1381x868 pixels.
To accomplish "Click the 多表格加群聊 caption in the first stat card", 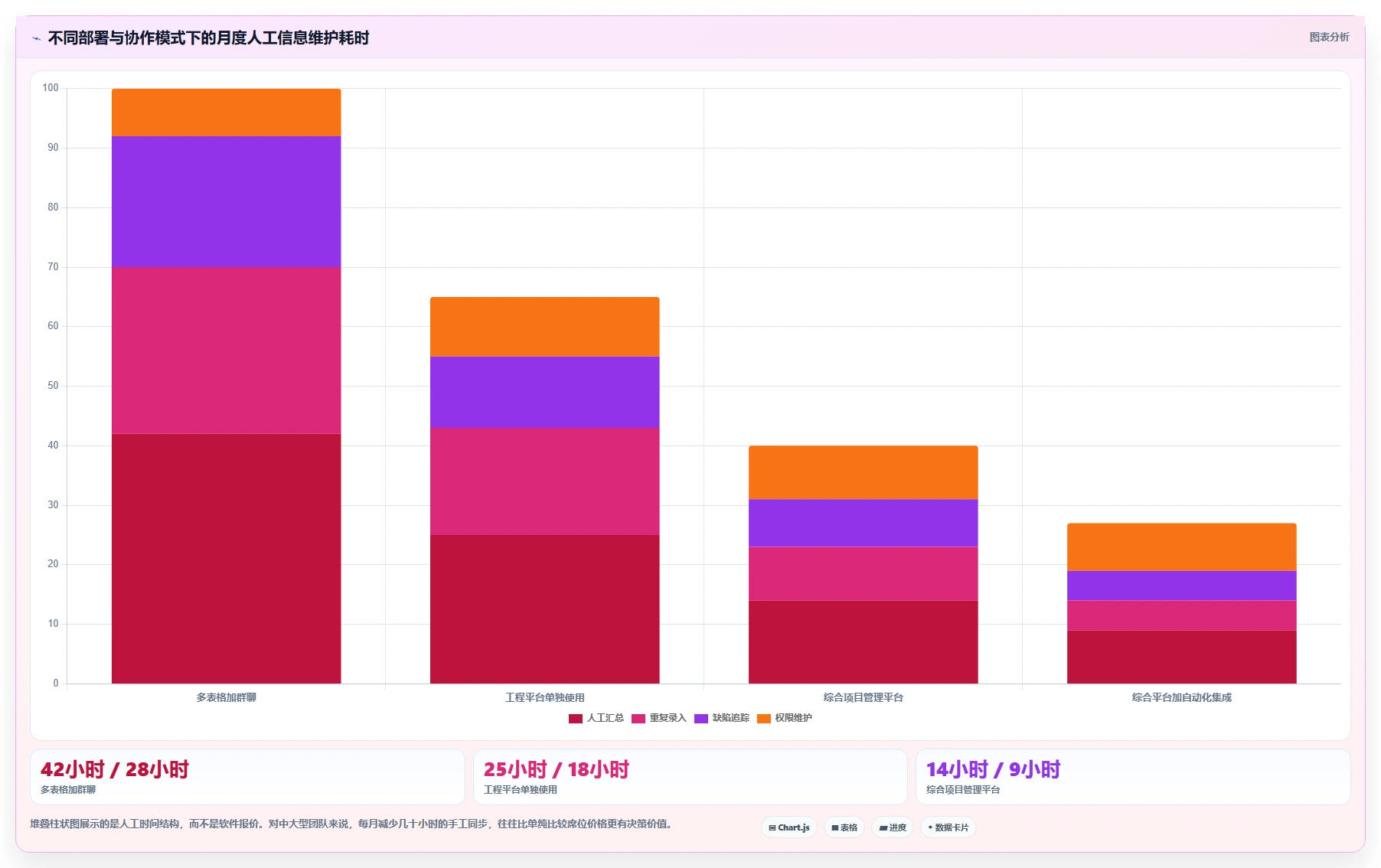I will tap(68, 790).
